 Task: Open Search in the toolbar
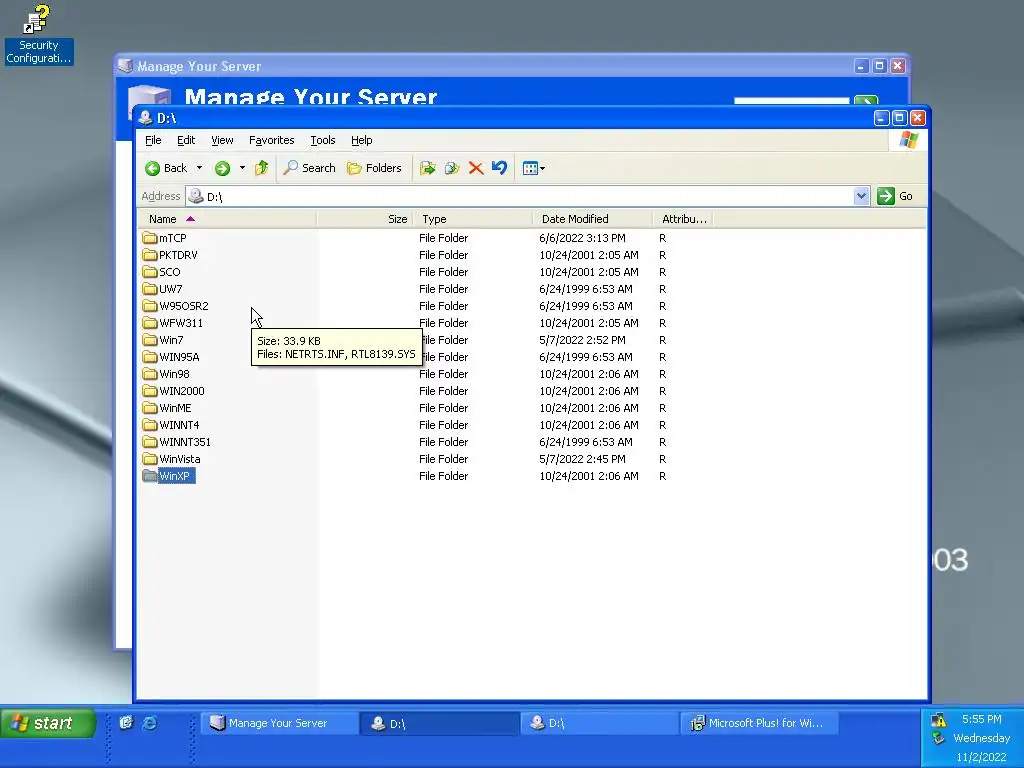pos(309,168)
